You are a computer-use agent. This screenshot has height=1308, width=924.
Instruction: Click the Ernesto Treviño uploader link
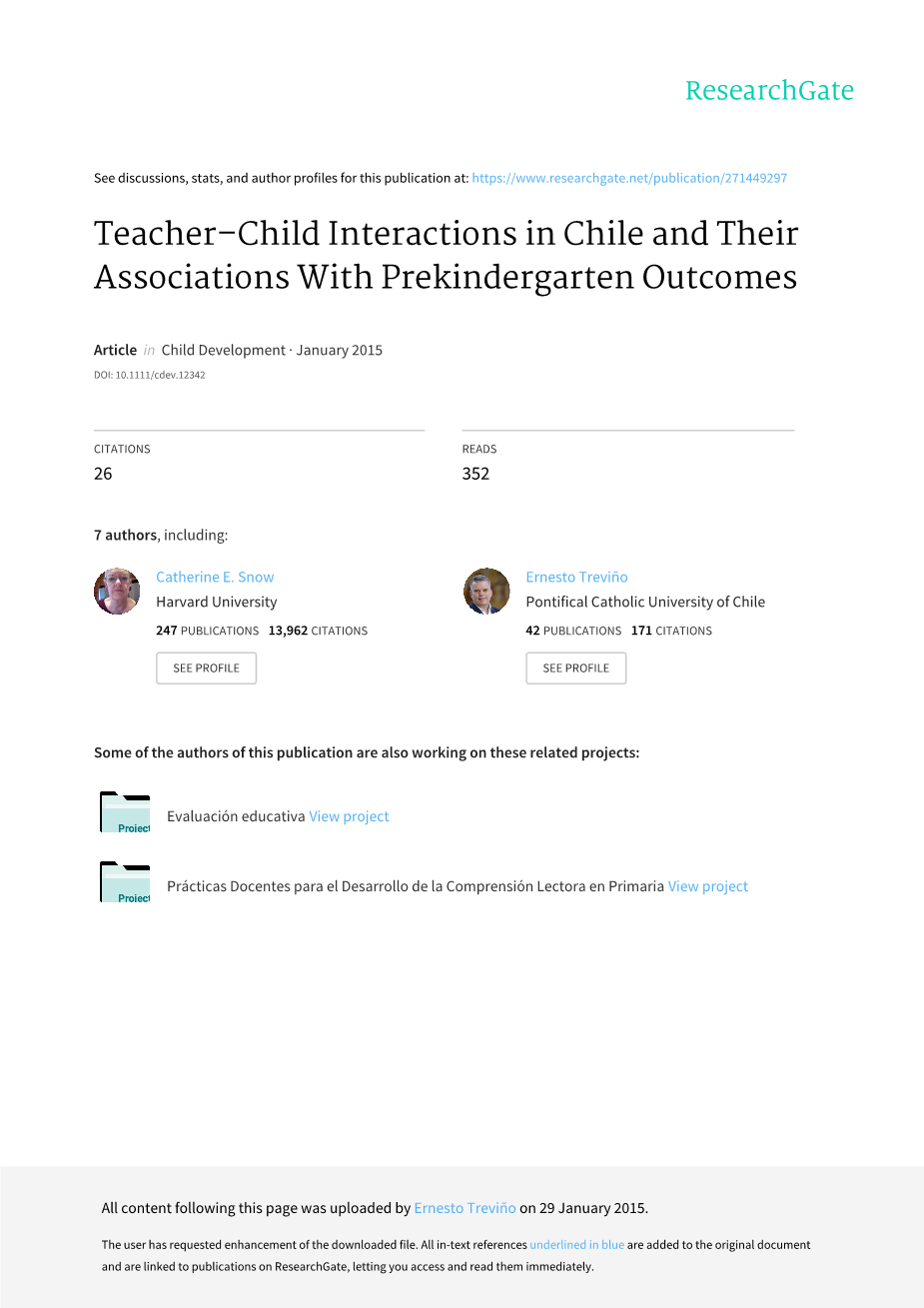coord(464,1208)
